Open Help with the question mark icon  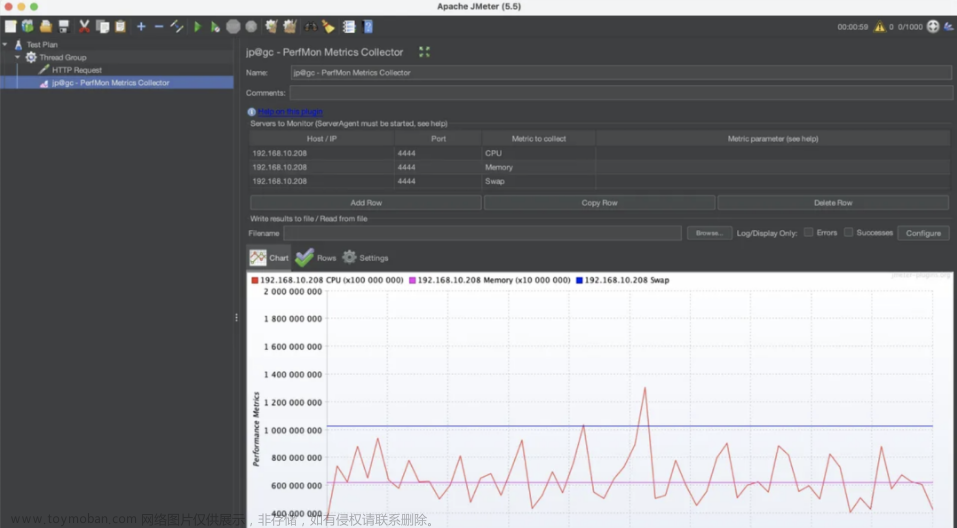(x=368, y=26)
